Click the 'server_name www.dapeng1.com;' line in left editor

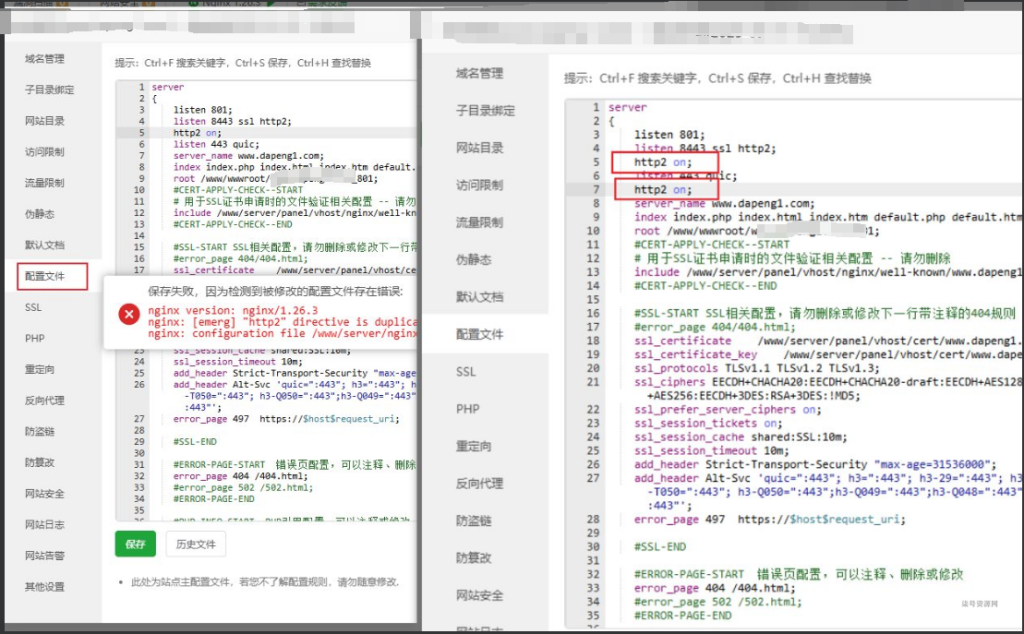[248, 155]
